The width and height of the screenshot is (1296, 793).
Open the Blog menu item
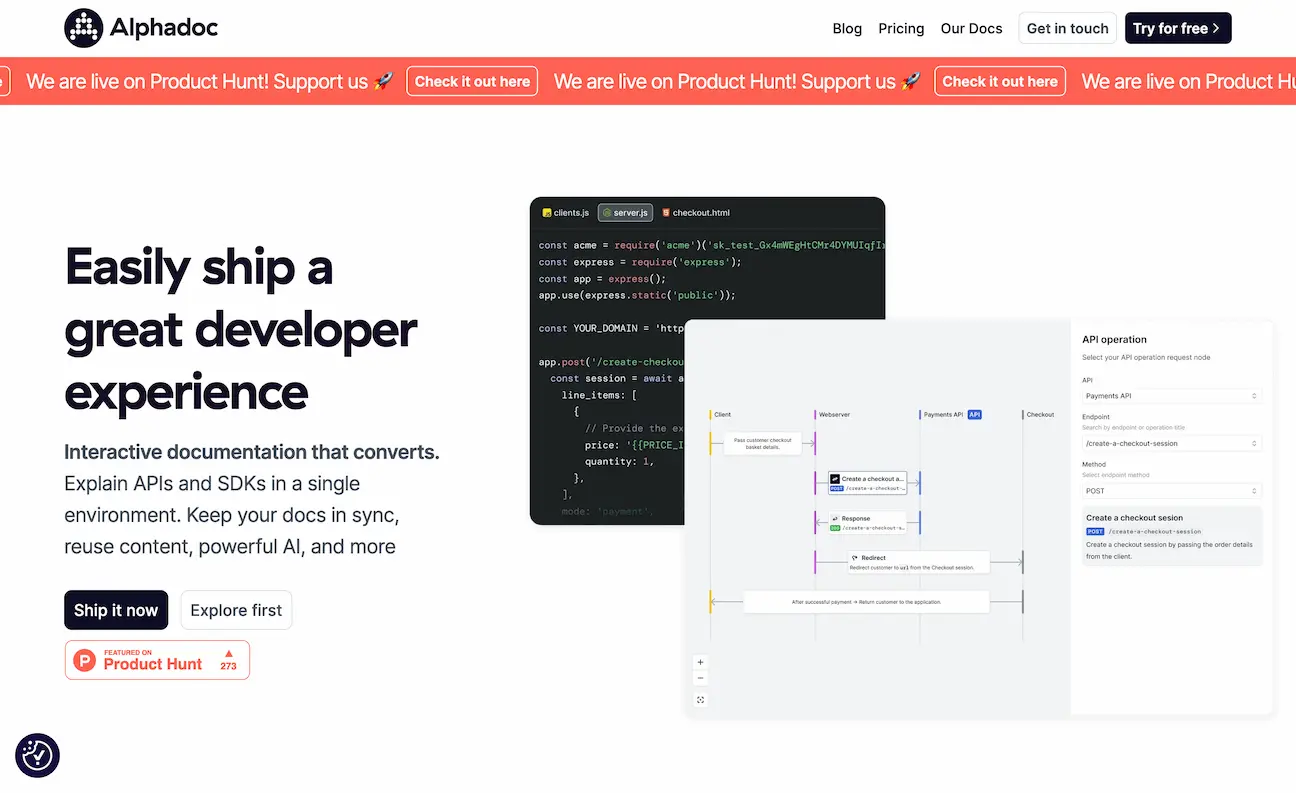point(847,28)
